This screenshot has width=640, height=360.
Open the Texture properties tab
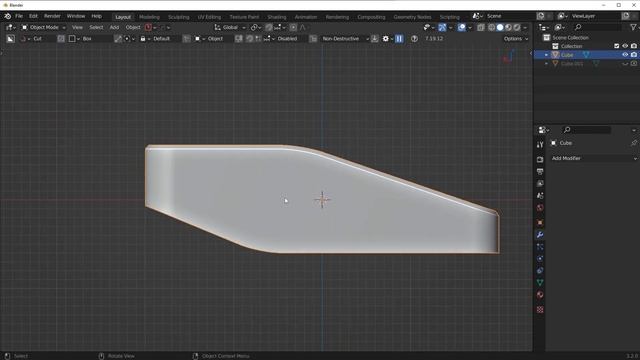point(540,310)
